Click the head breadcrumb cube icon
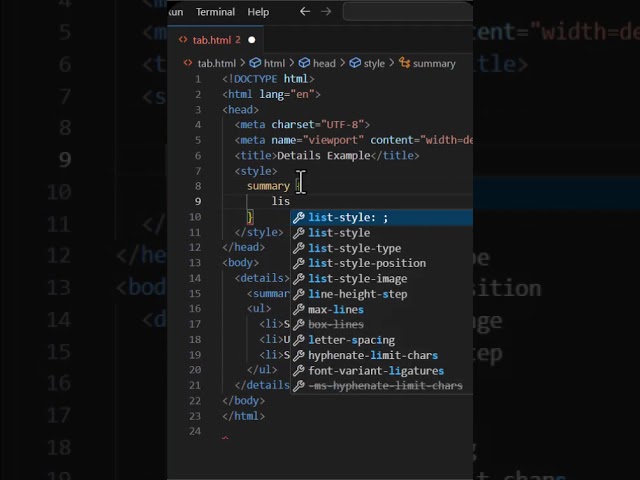Image resolution: width=640 pixels, height=480 pixels. click(304, 63)
